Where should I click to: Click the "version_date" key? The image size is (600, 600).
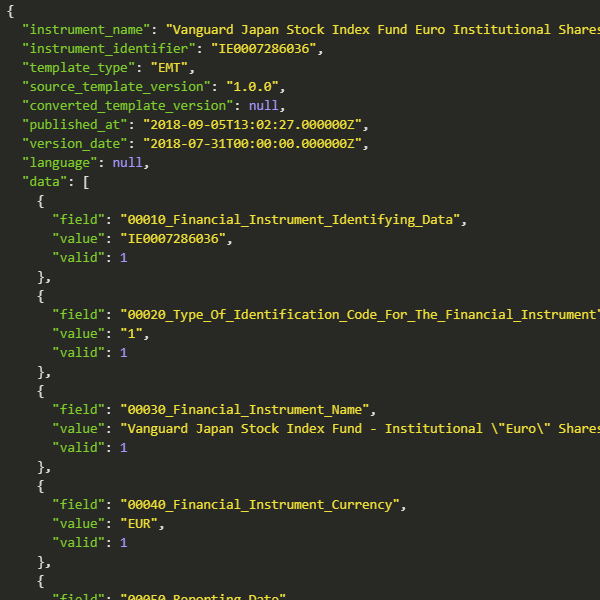(x=75, y=144)
